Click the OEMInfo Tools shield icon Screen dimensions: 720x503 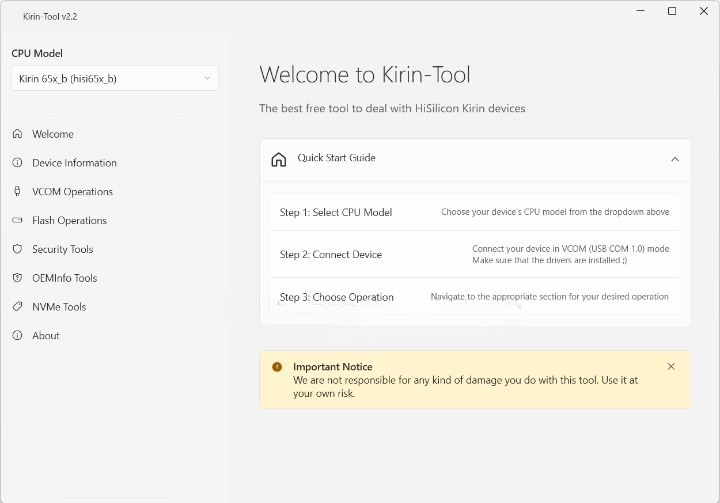tap(17, 278)
